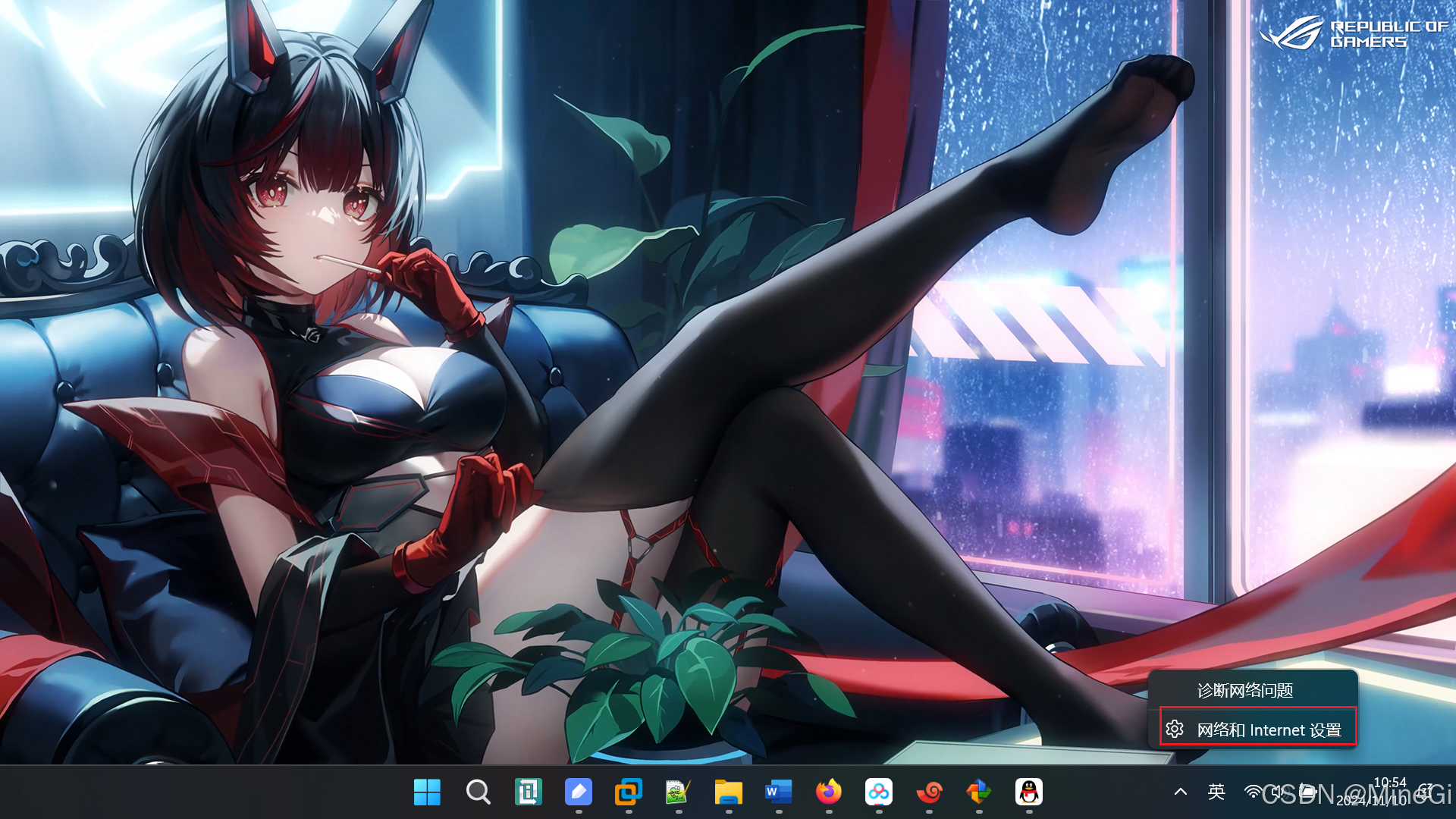Open taskbar Search magnifier
1456x819 pixels.
click(x=478, y=792)
